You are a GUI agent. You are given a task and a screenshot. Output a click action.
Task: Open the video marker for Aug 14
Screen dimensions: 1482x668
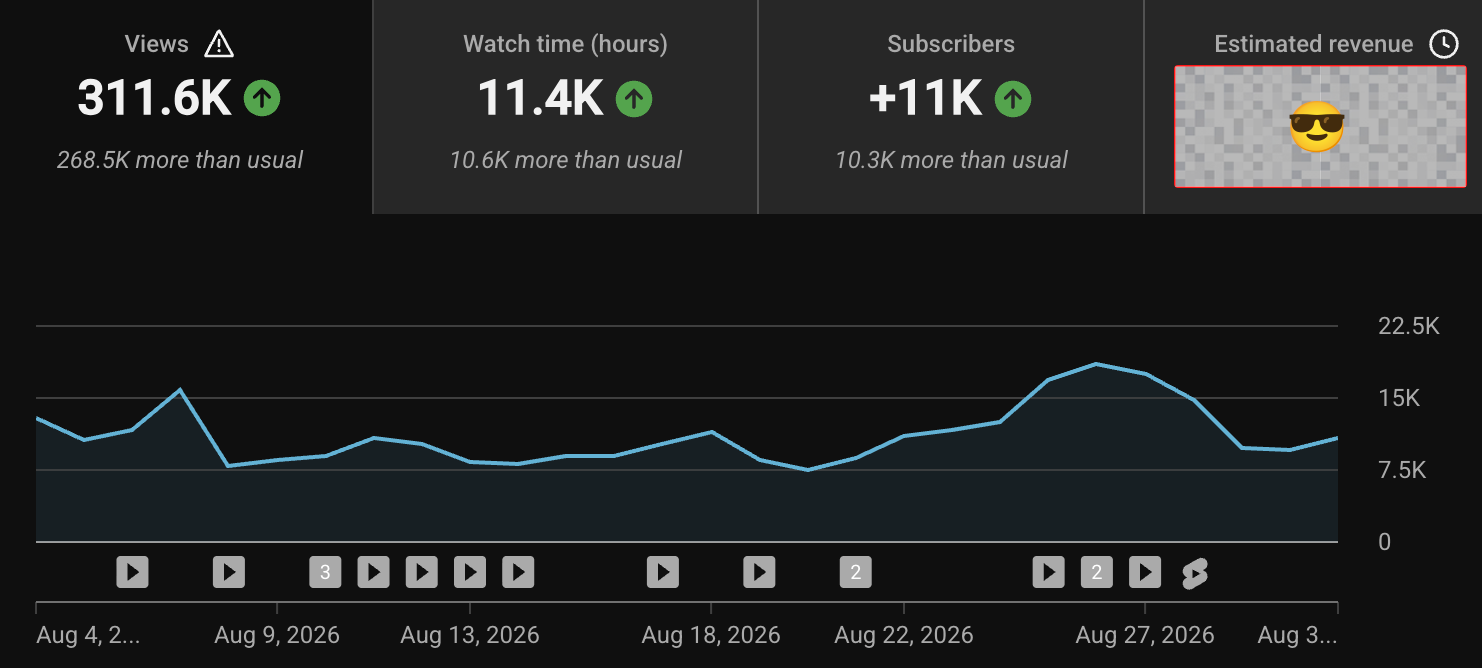518,572
